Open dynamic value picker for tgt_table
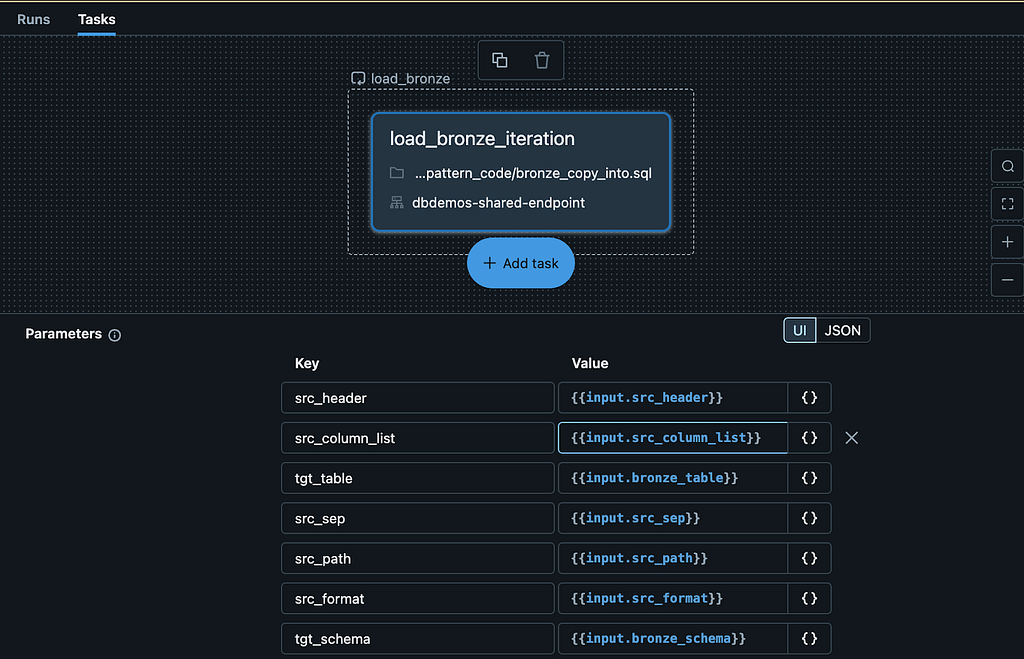 pyautogui.click(x=809, y=478)
